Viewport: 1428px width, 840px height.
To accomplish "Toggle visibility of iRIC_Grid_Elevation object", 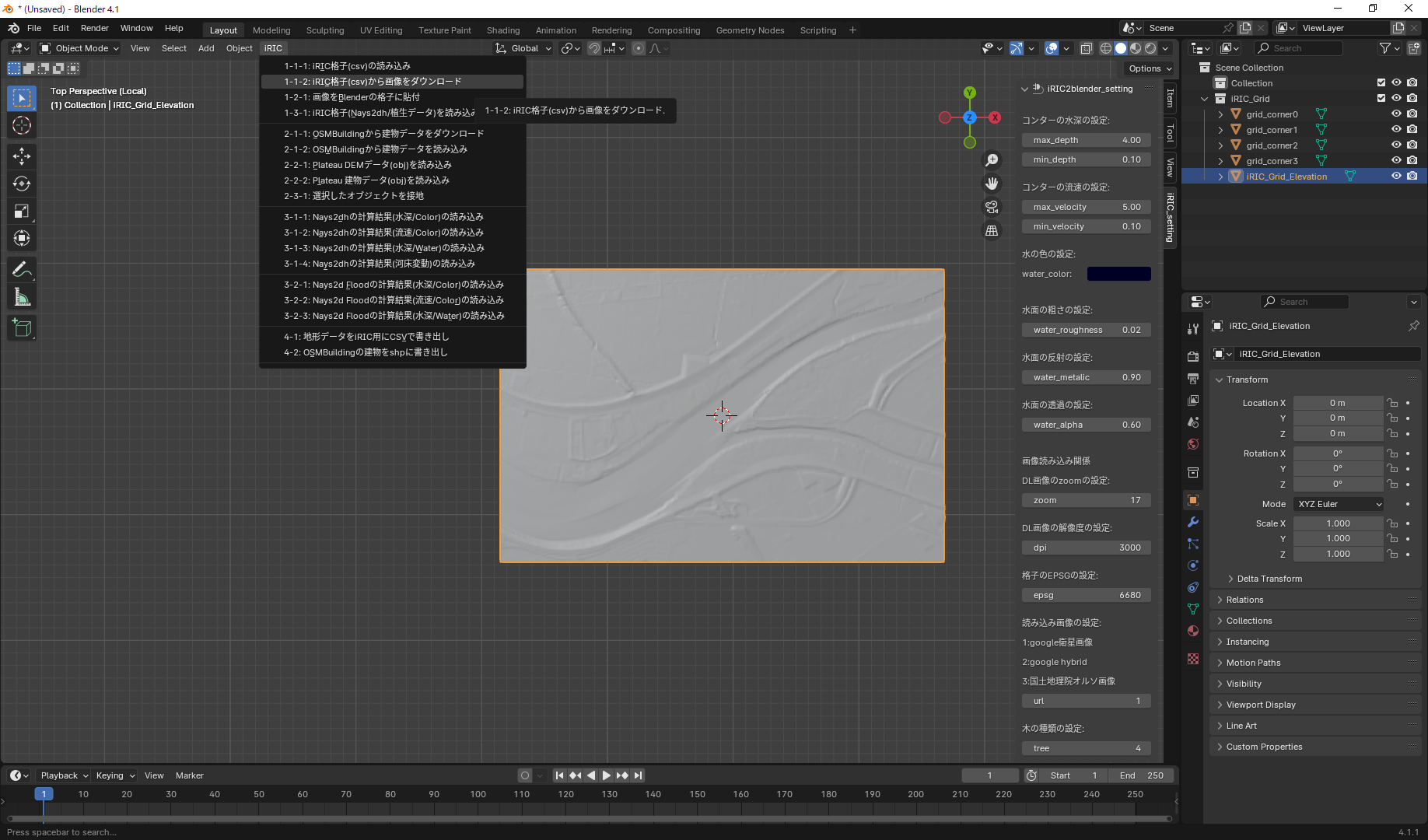I will [1396, 177].
